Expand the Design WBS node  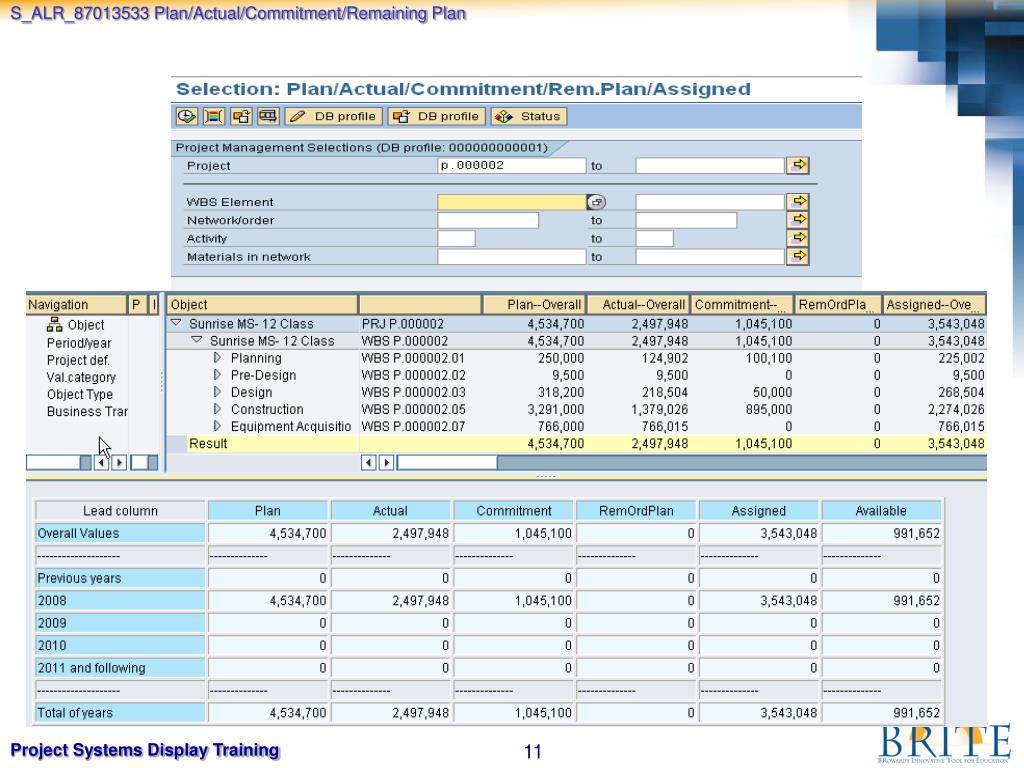[217, 392]
